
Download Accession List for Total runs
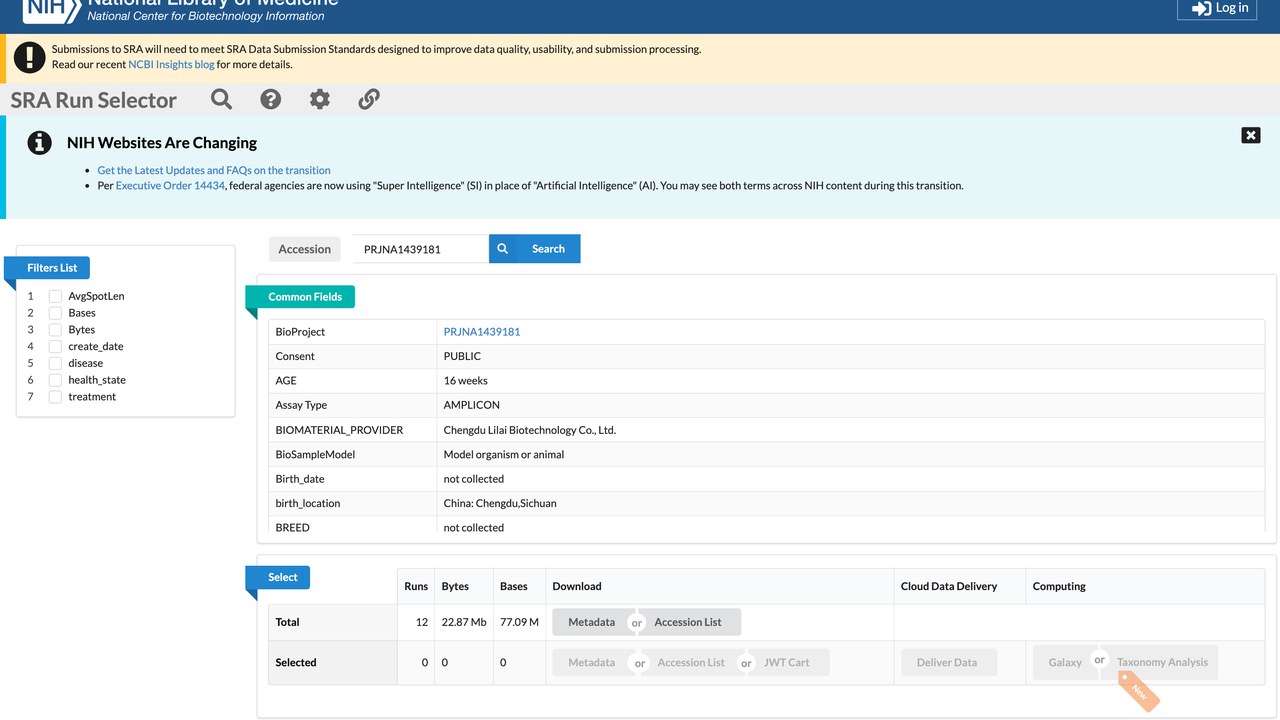point(688,622)
